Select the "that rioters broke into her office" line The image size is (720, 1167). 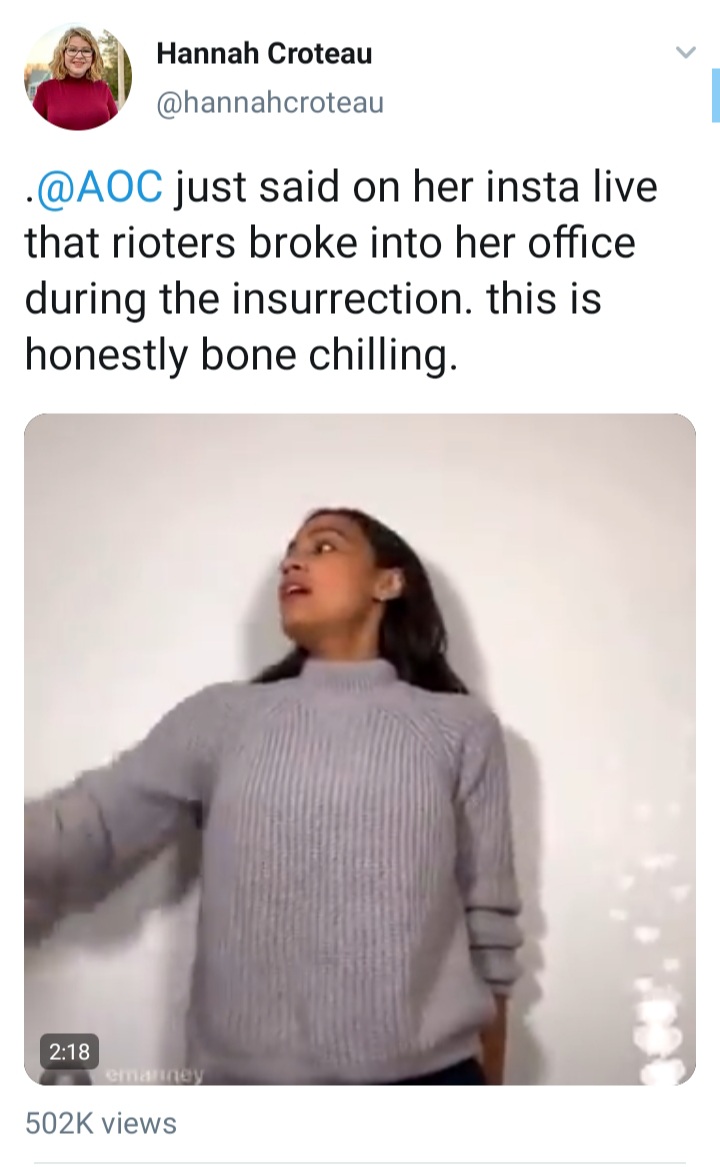330,243
